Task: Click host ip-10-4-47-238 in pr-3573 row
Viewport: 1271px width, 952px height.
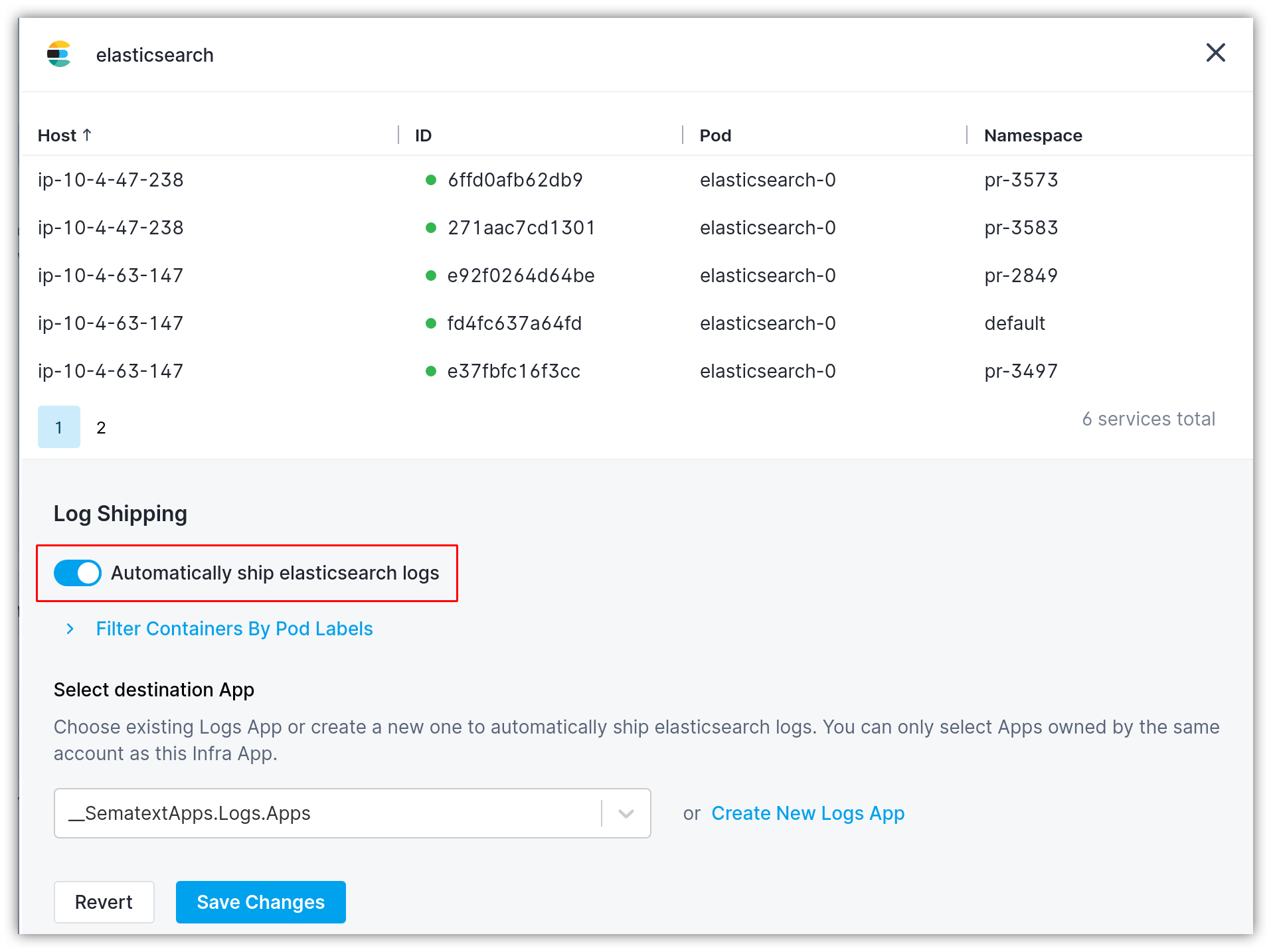Action: tap(110, 180)
